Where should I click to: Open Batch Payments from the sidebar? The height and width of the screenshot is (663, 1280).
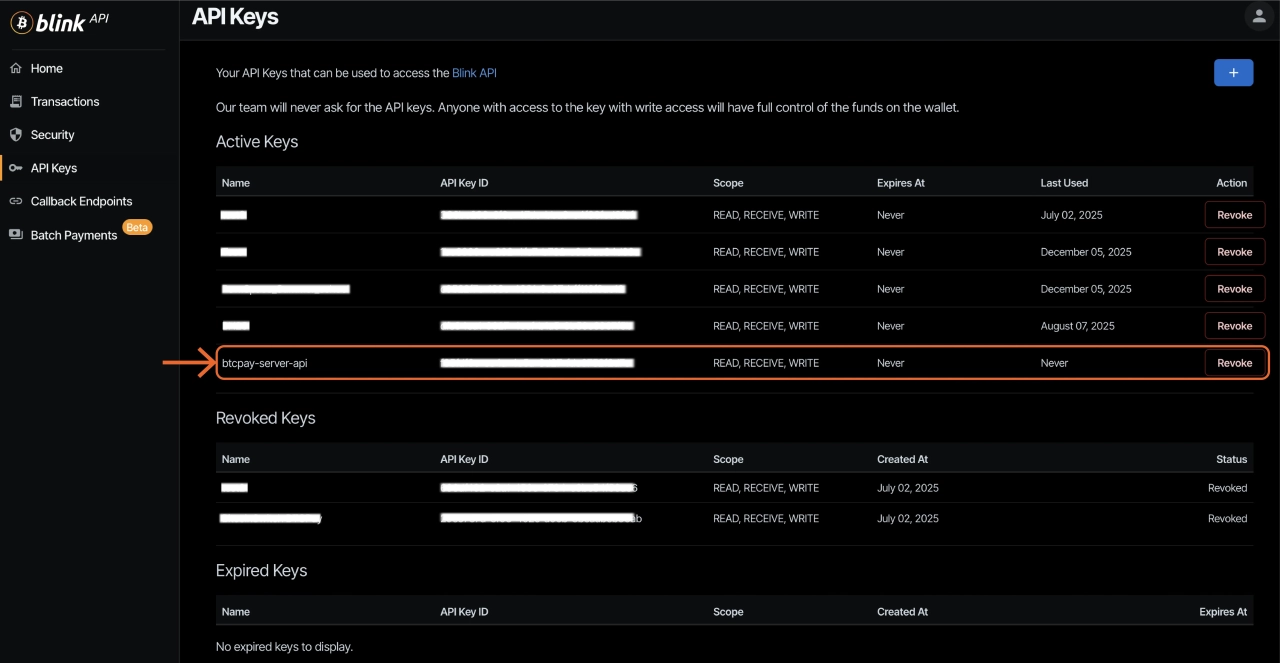pos(73,235)
